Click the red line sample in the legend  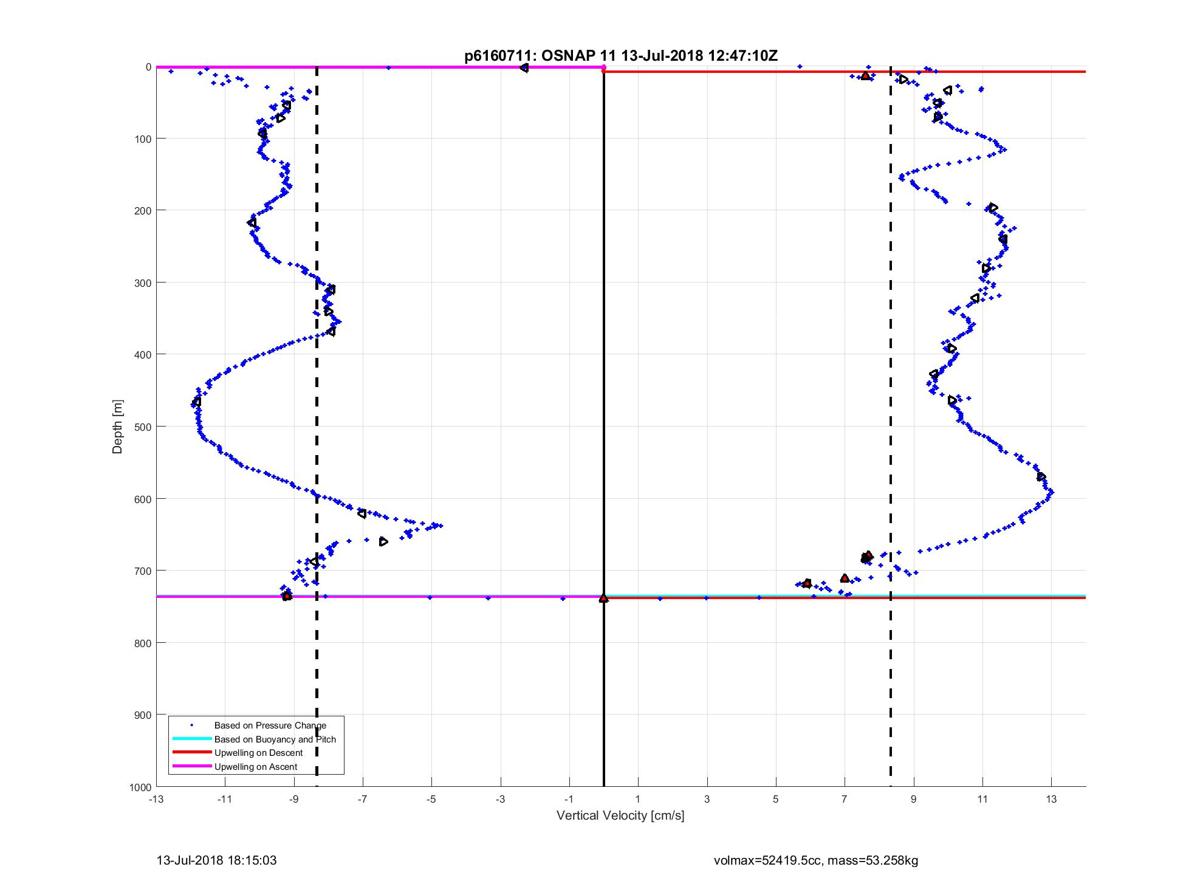191,753
